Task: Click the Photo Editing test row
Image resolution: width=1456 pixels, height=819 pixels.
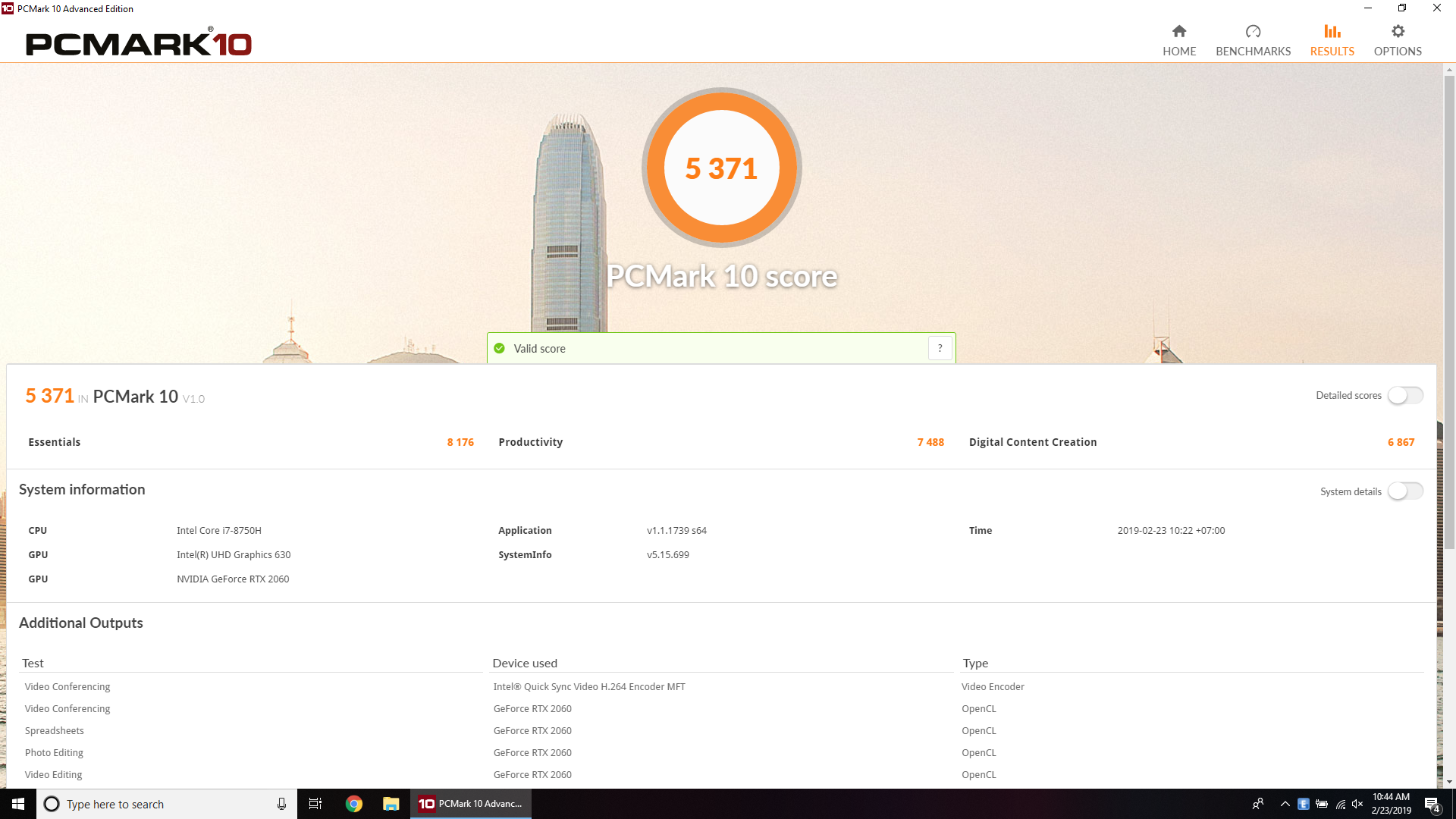Action: pyautogui.click(x=54, y=753)
